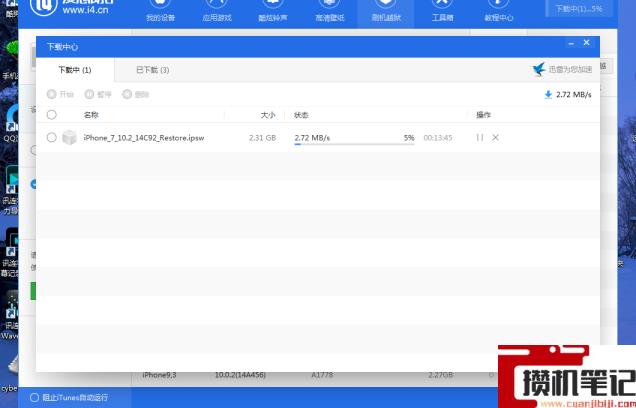Open 教程中心 tutorial center

point(498,11)
